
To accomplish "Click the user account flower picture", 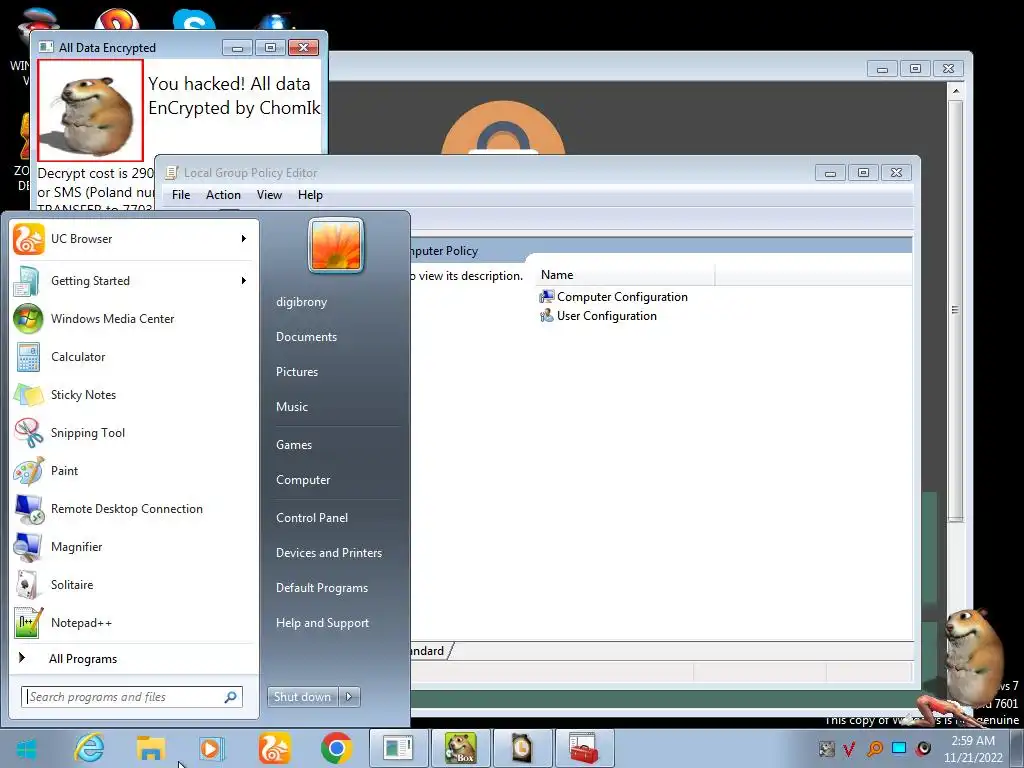I will tap(336, 246).
